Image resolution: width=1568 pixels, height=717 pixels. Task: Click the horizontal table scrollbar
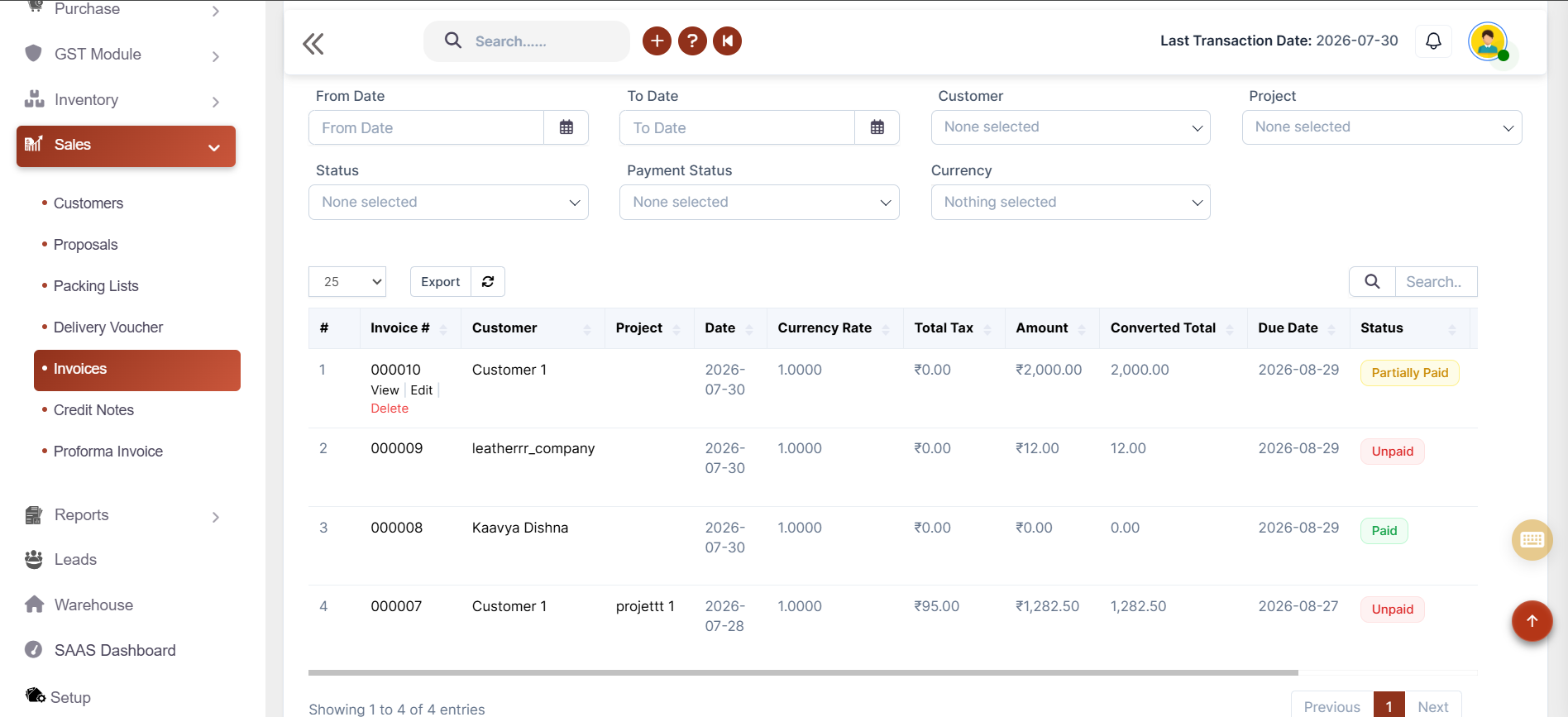tap(803, 672)
